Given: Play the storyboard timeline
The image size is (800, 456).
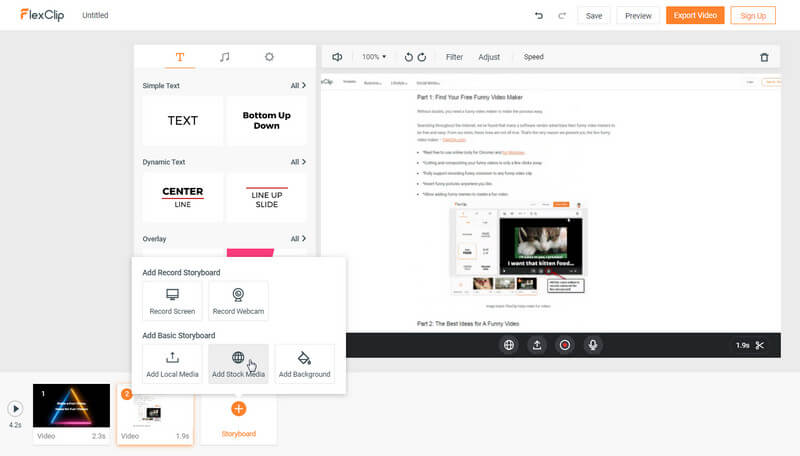Looking at the screenshot, I should click(15, 409).
